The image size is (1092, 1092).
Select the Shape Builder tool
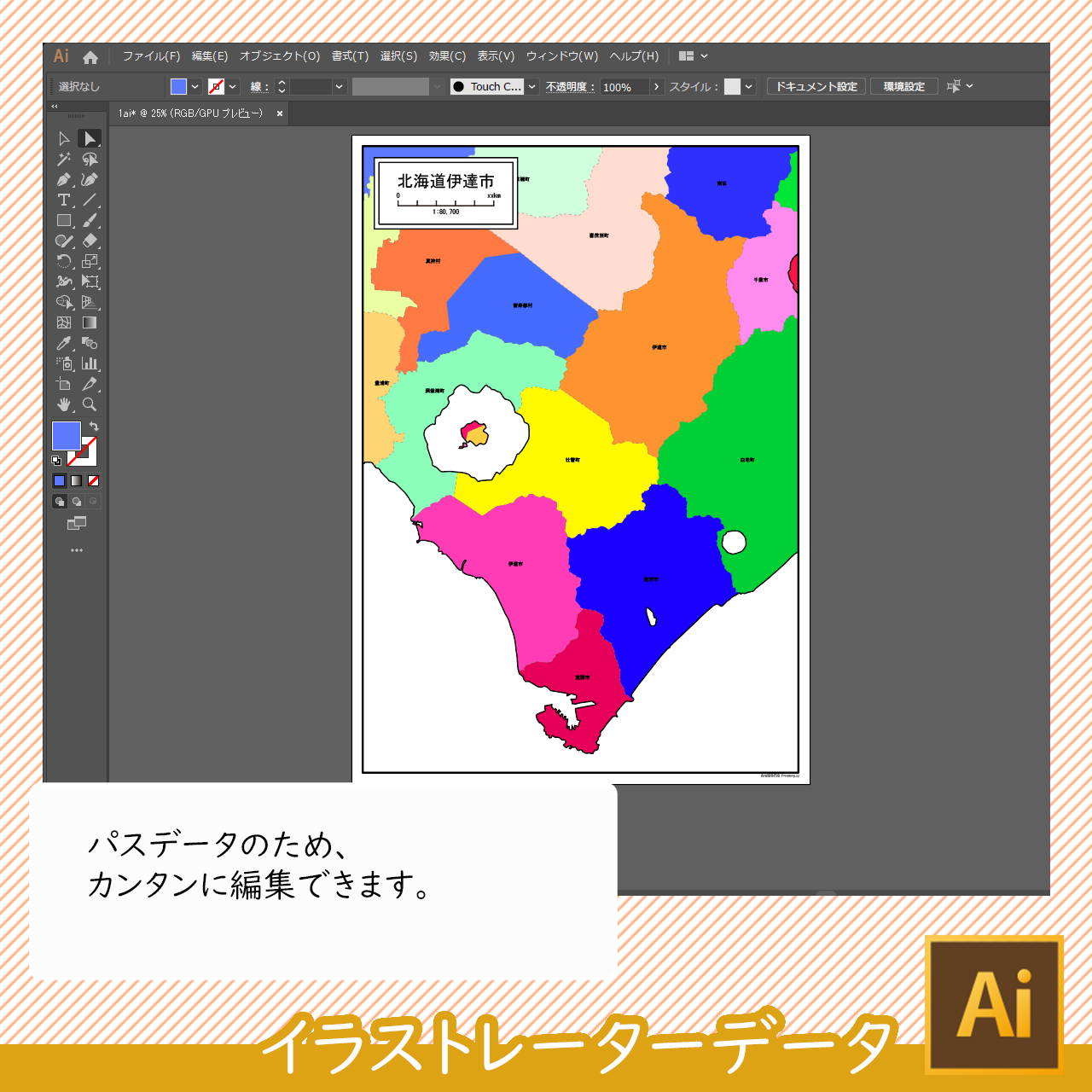(x=64, y=302)
